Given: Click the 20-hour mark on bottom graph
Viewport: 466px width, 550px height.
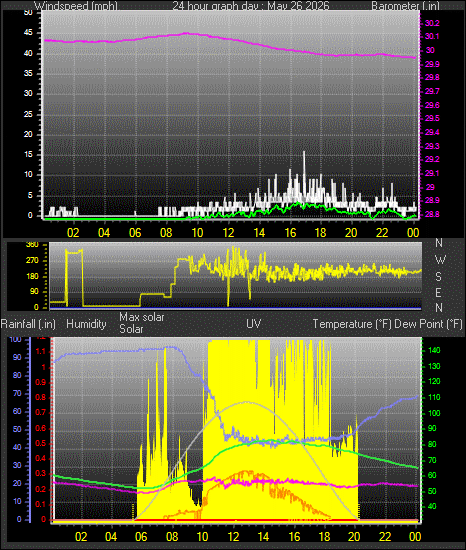Looking at the screenshot, I should tap(354, 537).
